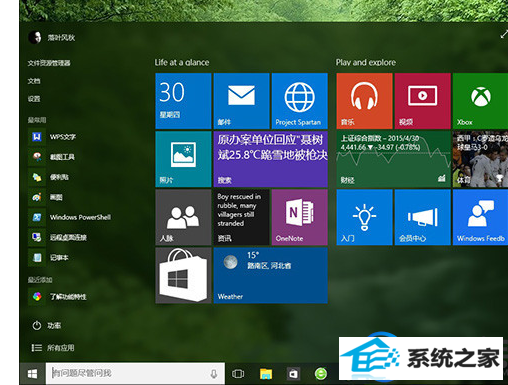Screen dimensions: 508x385
Task: Open File Explorer from the Start list
Action: pos(49,63)
